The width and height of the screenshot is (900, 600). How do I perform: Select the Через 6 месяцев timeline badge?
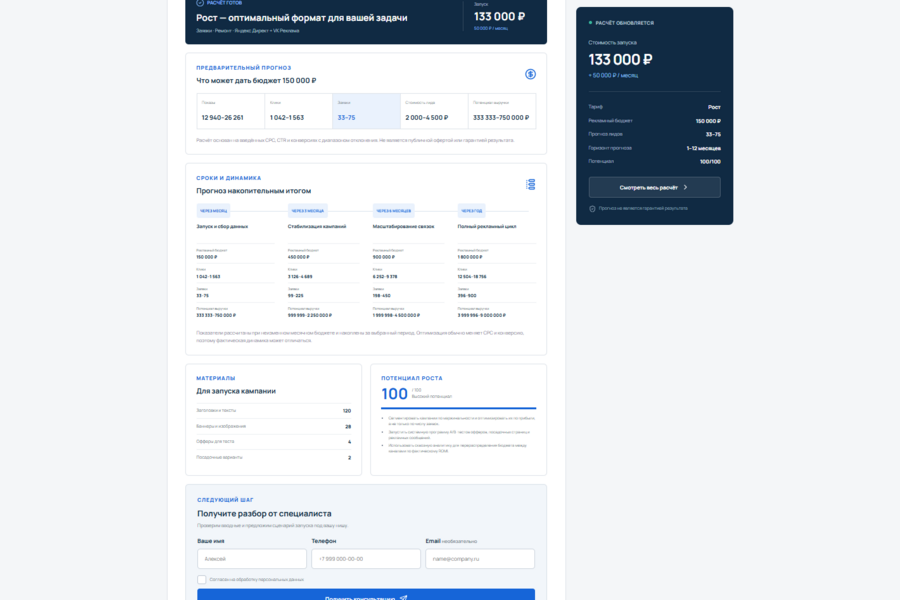394,211
